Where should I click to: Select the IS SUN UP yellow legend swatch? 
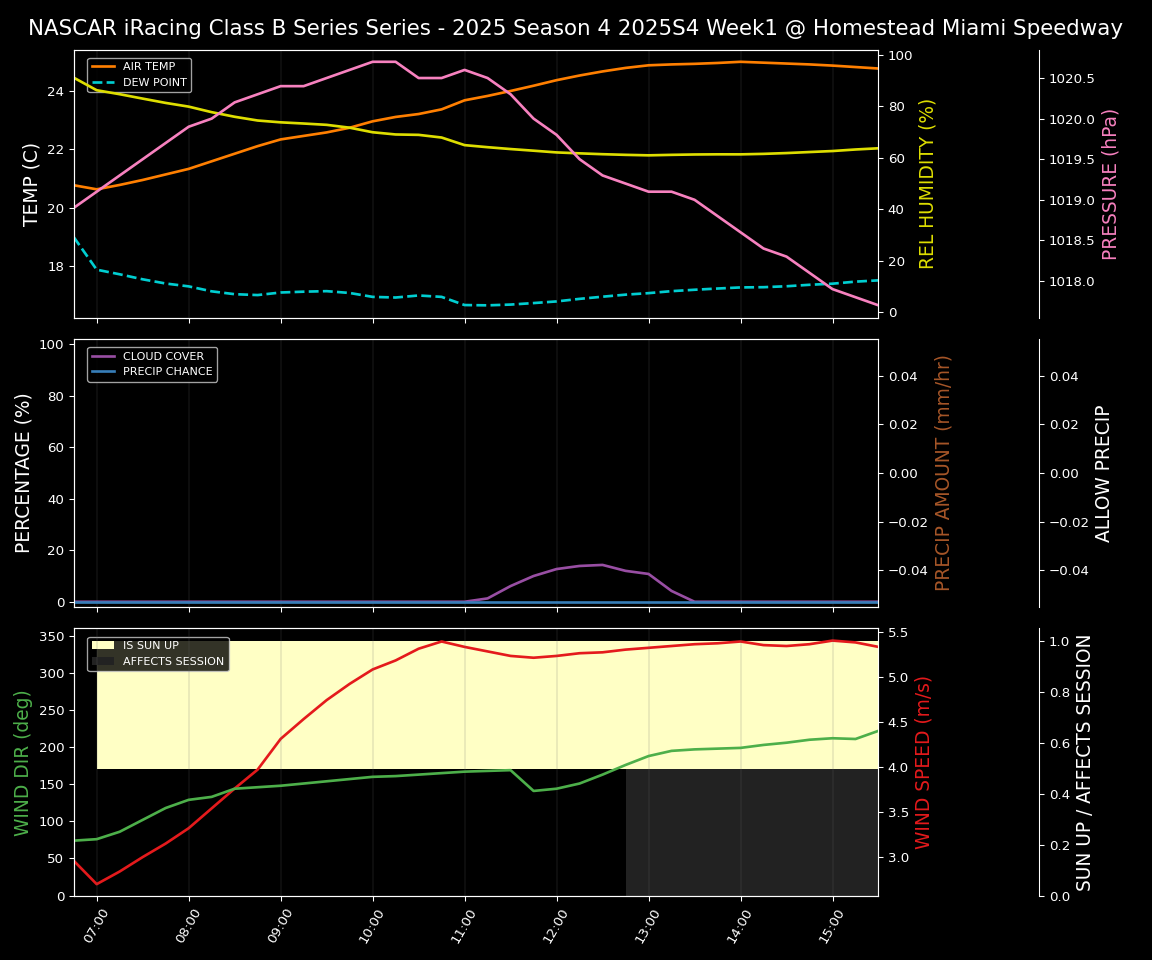[101, 645]
